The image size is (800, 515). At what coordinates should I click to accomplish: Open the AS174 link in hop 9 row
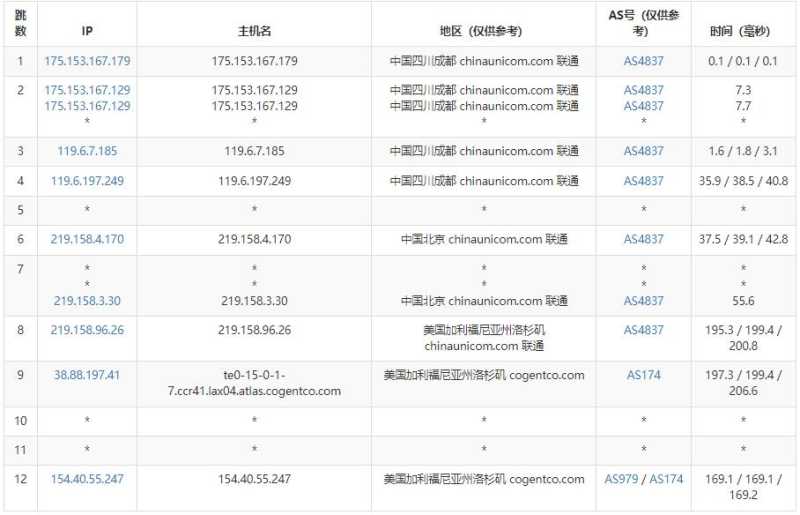[x=643, y=375]
